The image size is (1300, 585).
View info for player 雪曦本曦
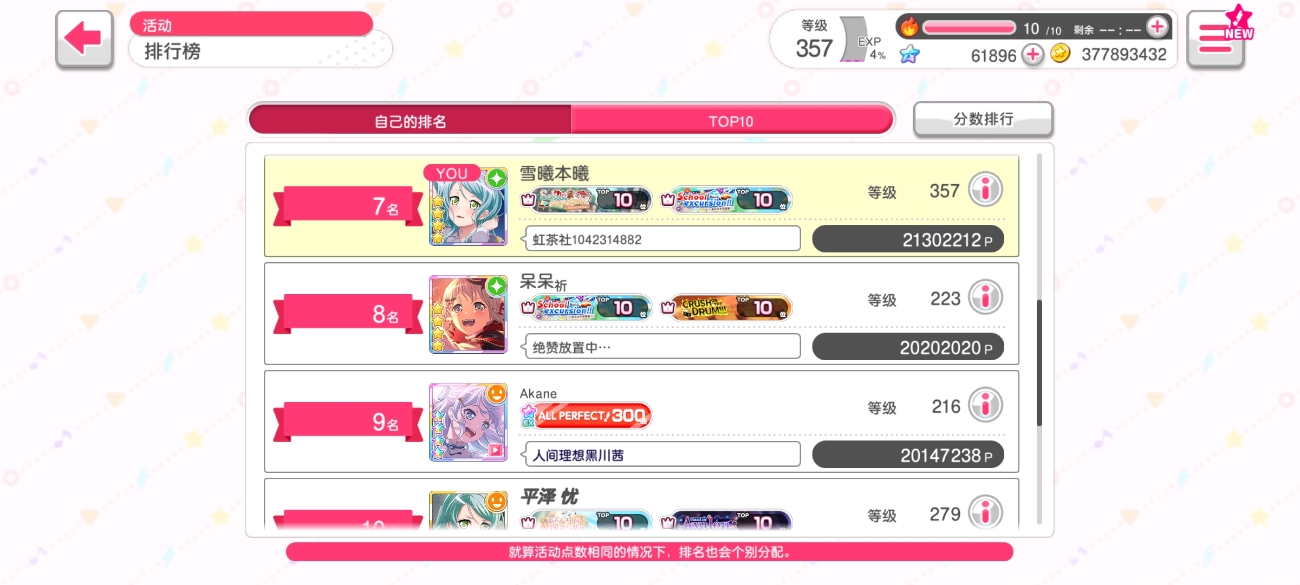(x=985, y=189)
